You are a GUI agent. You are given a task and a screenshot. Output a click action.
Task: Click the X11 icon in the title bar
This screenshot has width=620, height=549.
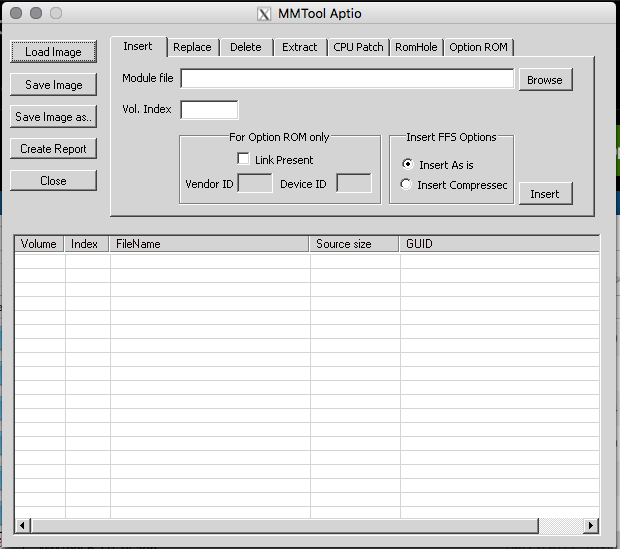pyautogui.click(x=264, y=14)
